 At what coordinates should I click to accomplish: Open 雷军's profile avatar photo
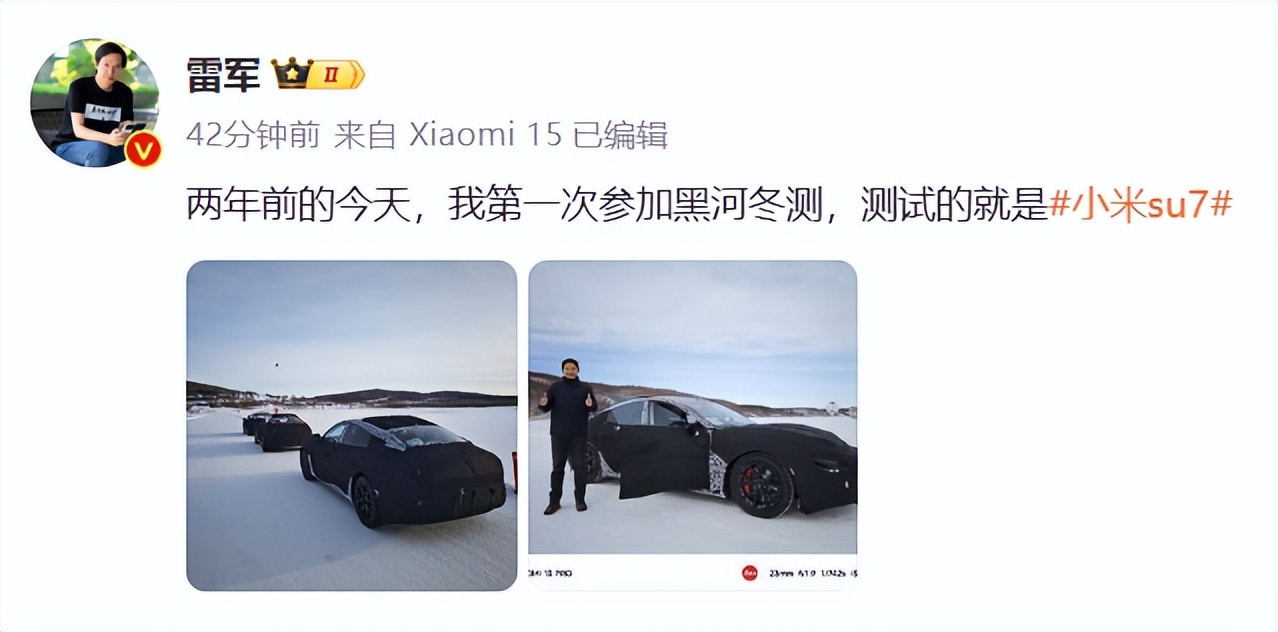click(95, 103)
